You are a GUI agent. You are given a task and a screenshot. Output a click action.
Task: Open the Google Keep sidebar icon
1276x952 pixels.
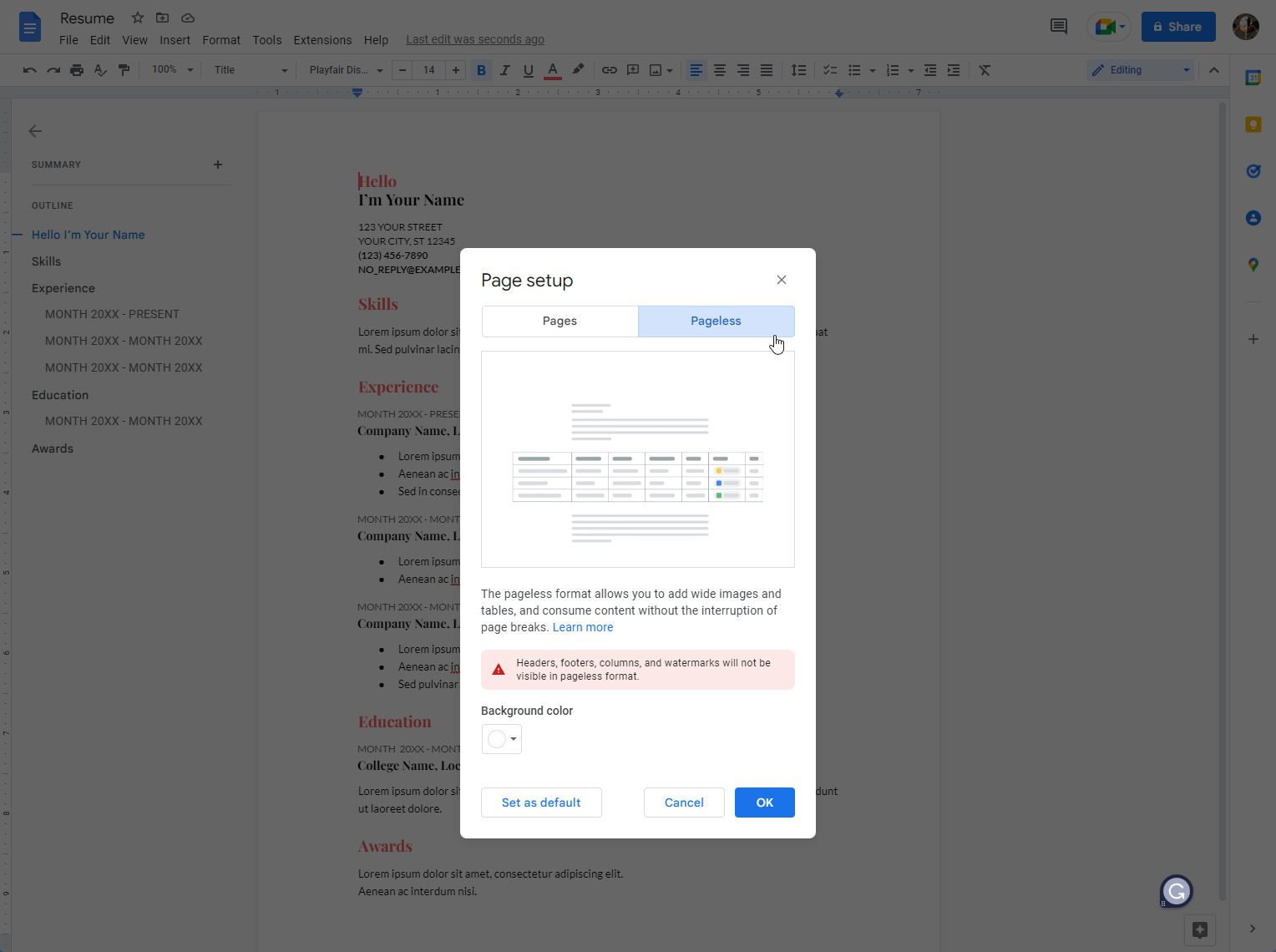coord(1253,124)
